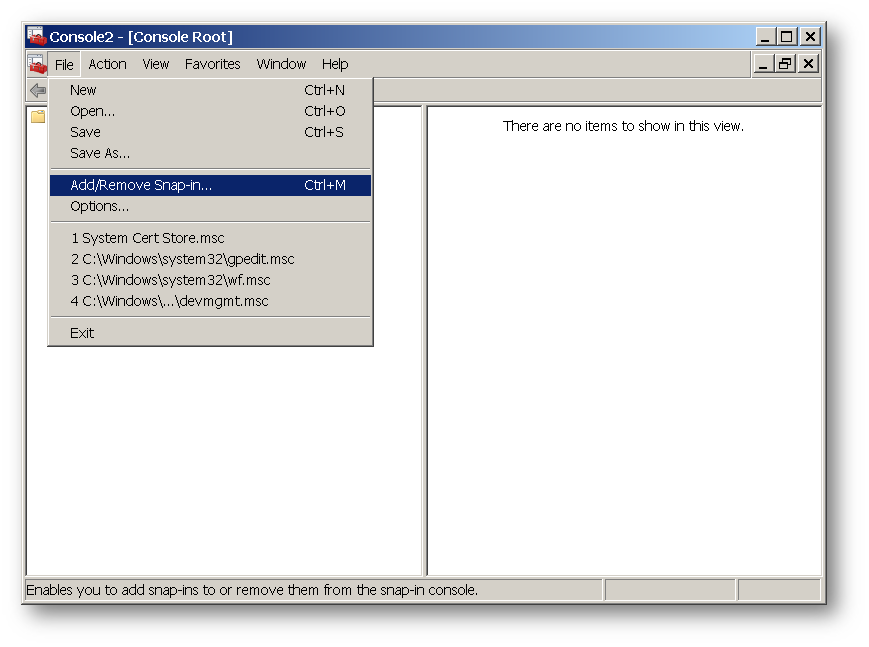Viewport: 869px width, 647px height.
Task: Click Exit in the File menu
Action: click(x=82, y=333)
